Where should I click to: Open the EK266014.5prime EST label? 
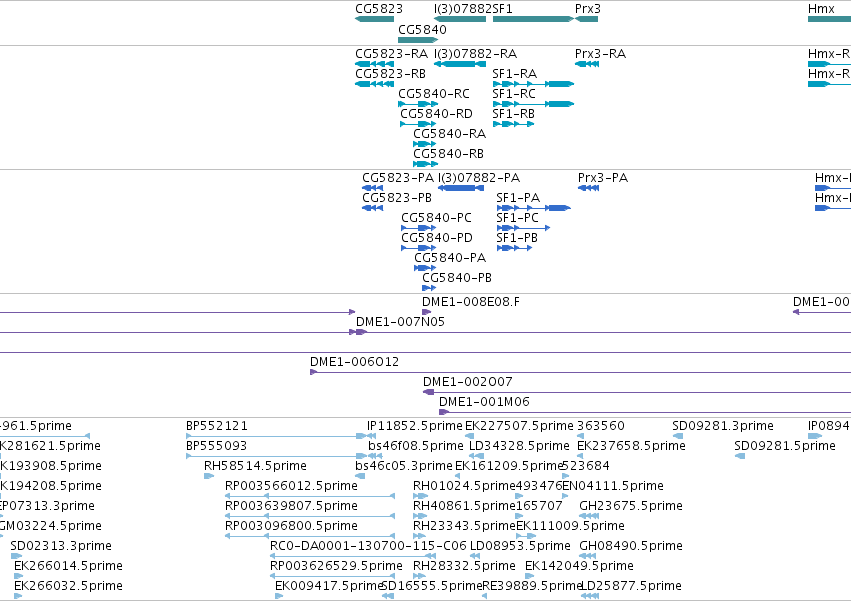[68, 567]
